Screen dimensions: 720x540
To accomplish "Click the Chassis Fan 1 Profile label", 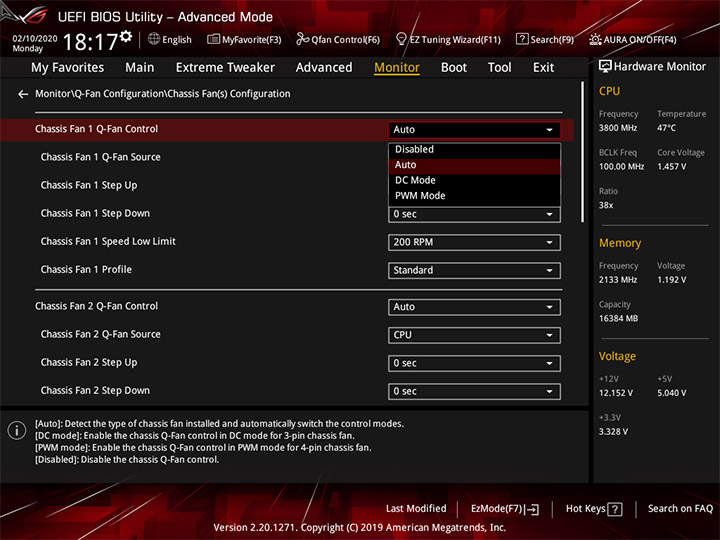I will tap(86, 270).
